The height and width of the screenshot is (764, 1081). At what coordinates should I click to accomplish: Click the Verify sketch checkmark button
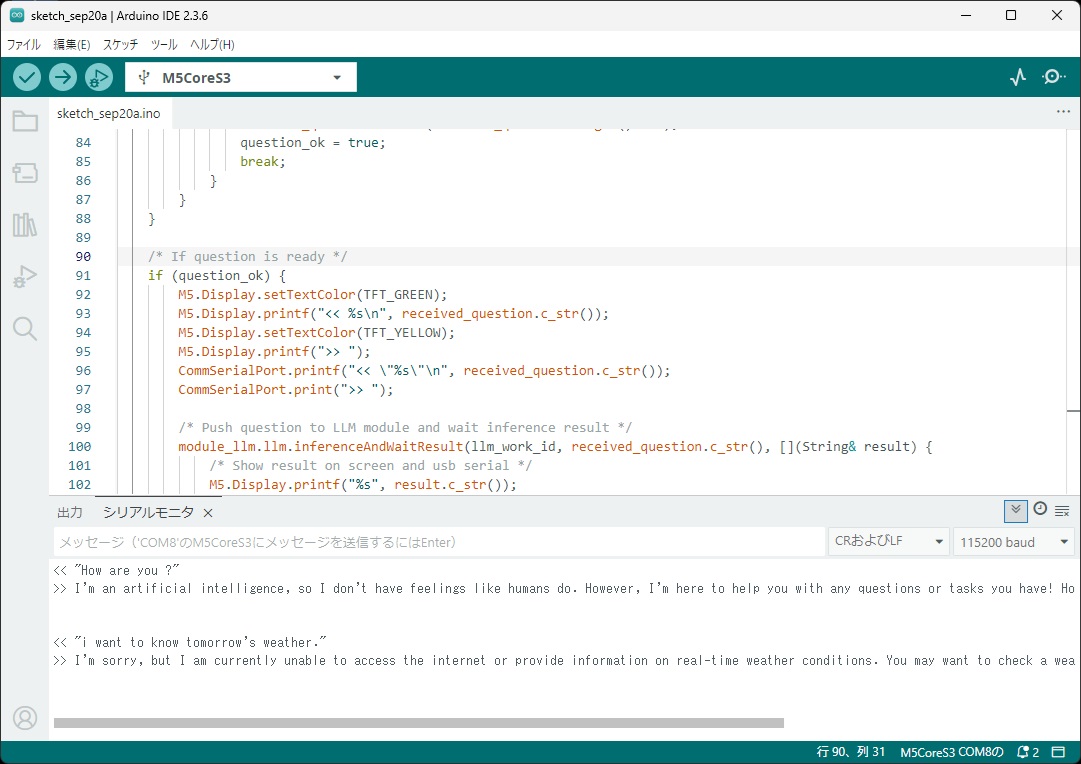(27, 77)
